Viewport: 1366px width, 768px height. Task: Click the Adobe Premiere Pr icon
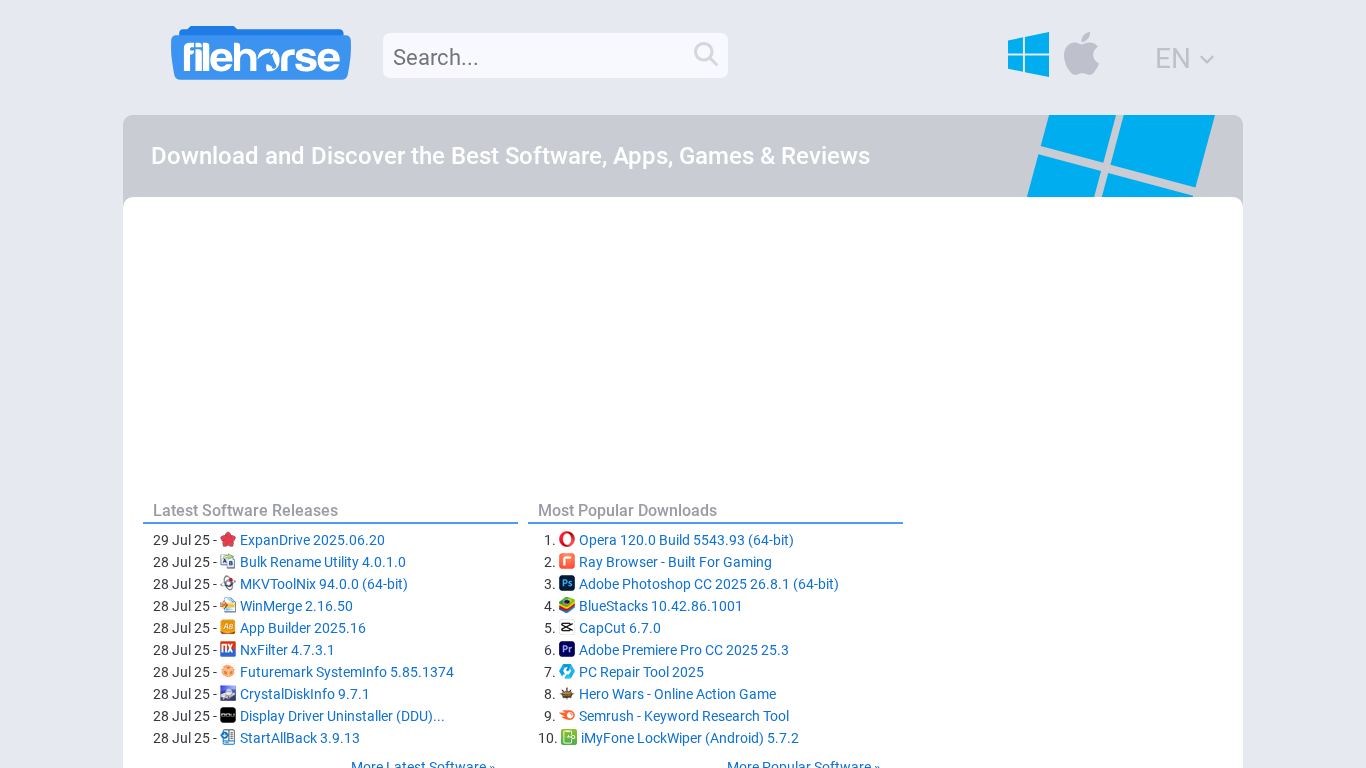click(x=567, y=650)
